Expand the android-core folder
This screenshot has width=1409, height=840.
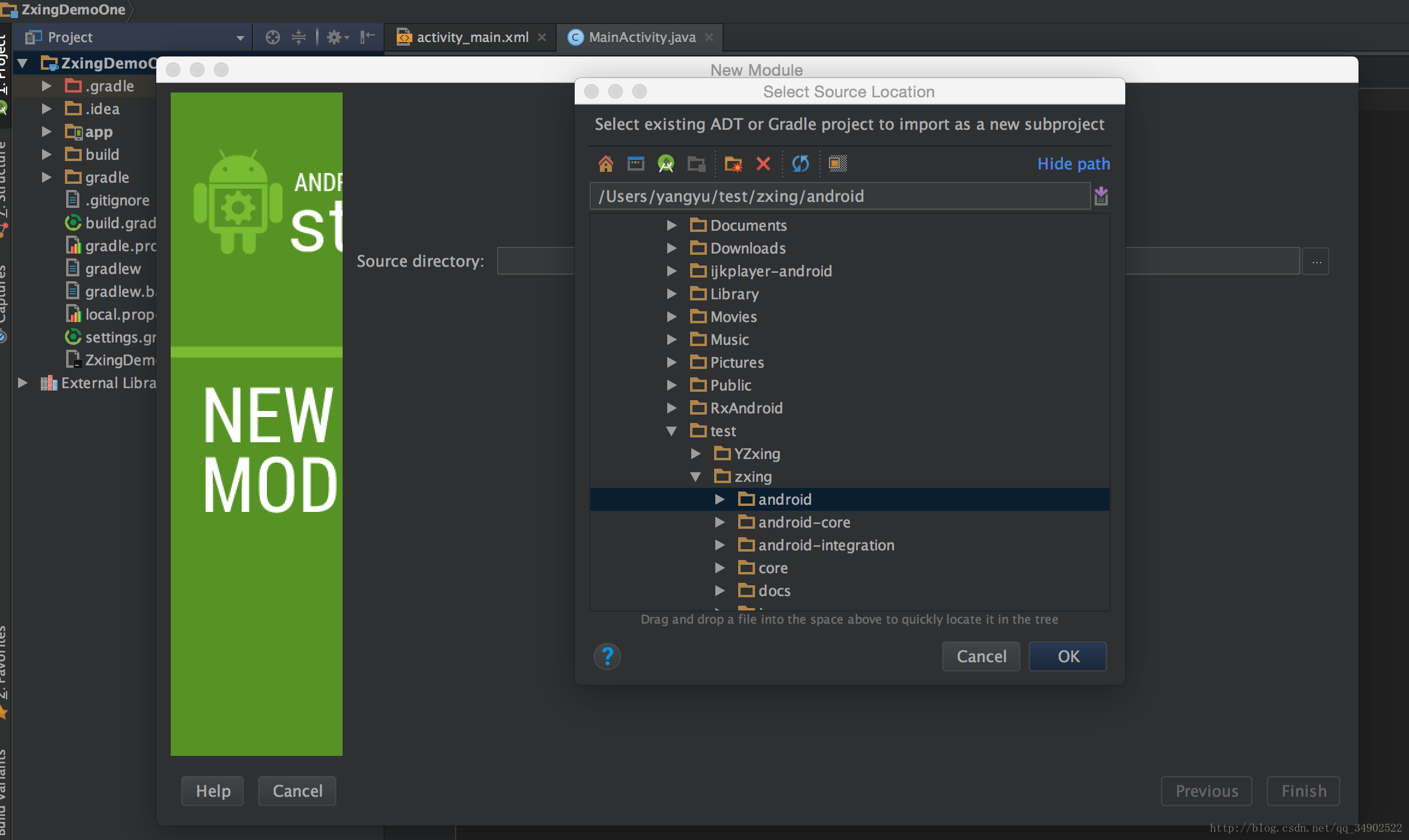pos(720,522)
